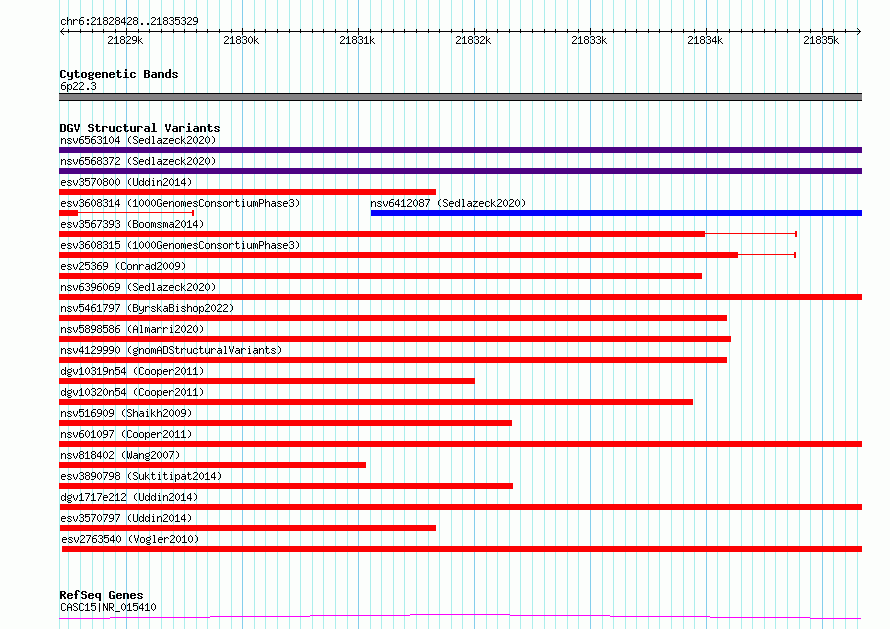Image resolution: width=890 pixels, height=629 pixels.
Task: Click the 21830k ruler tick label
Action: [241, 40]
